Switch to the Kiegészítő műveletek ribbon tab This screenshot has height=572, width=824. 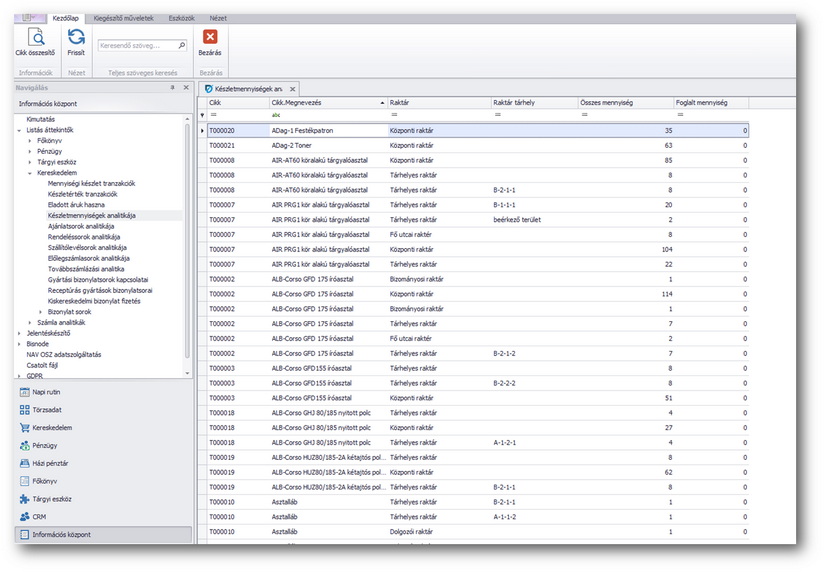coord(123,18)
